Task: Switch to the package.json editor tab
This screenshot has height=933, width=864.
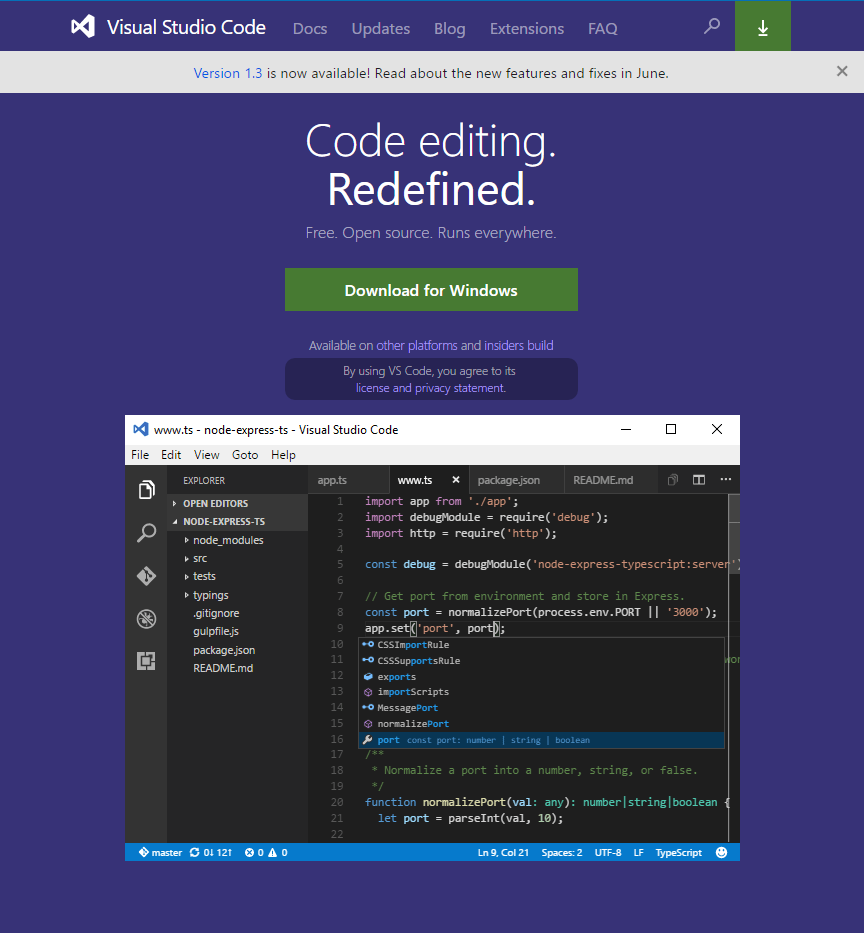Action: coord(516,480)
